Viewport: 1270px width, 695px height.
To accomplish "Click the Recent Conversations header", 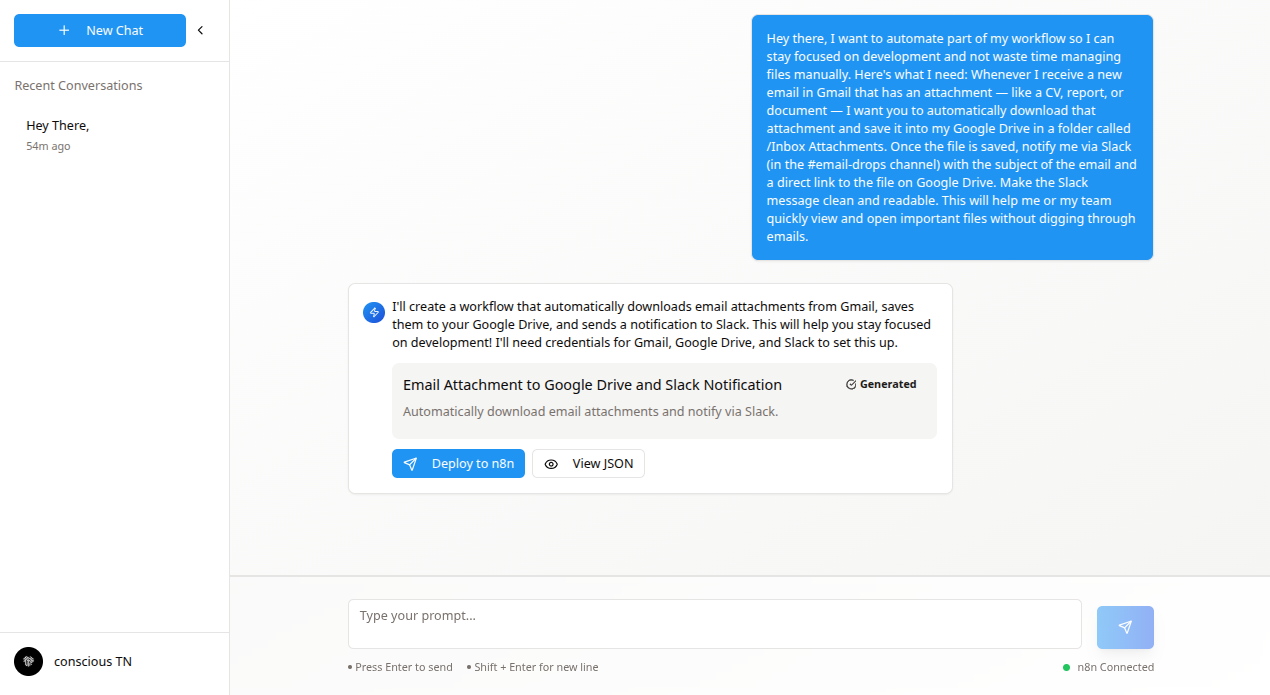I will tap(78, 85).
